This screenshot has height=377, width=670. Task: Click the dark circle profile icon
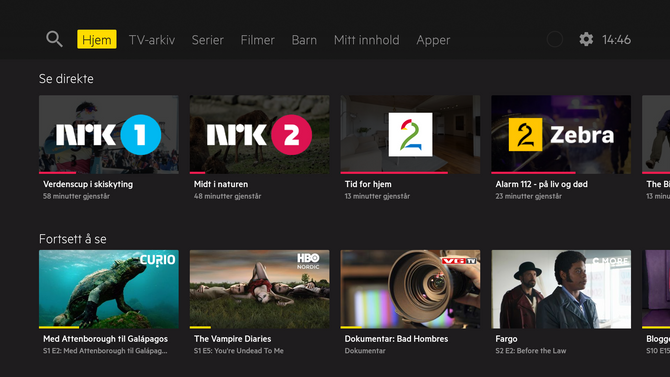point(555,39)
